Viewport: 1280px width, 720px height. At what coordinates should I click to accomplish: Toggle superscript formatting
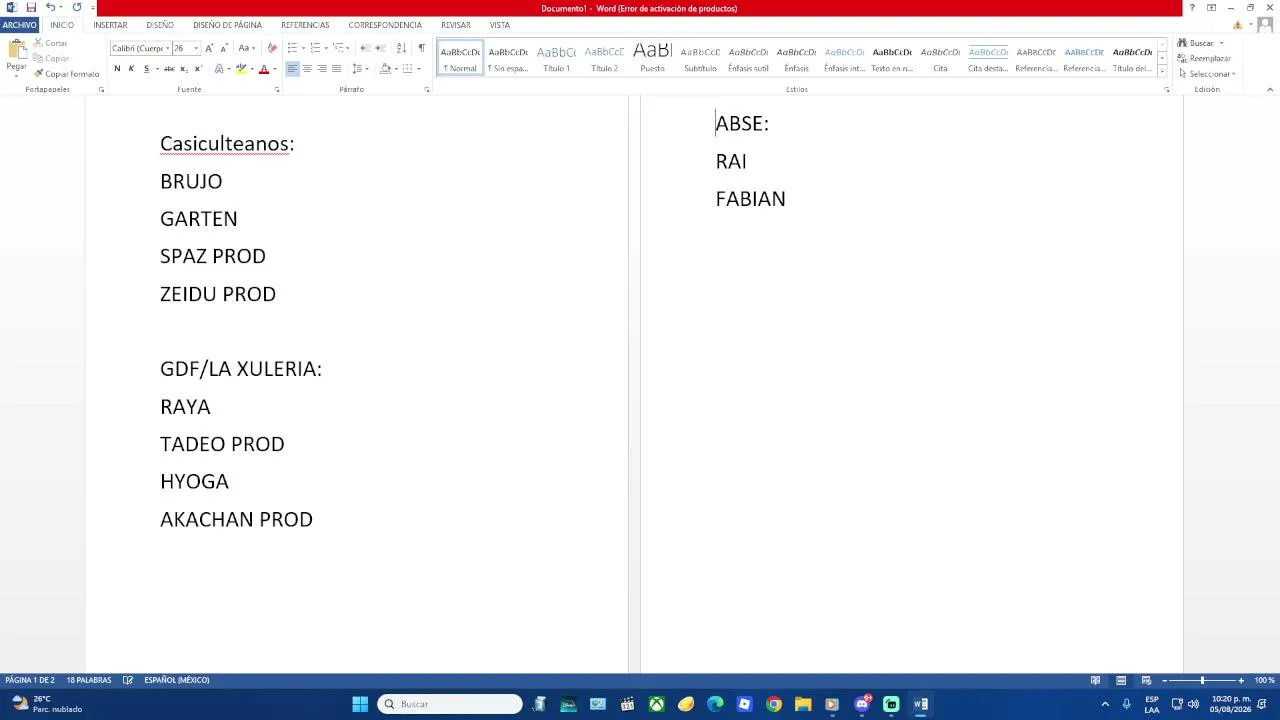click(x=198, y=69)
